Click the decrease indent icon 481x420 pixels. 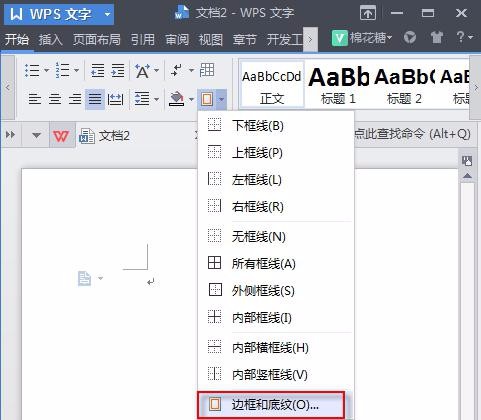tap(98, 70)
